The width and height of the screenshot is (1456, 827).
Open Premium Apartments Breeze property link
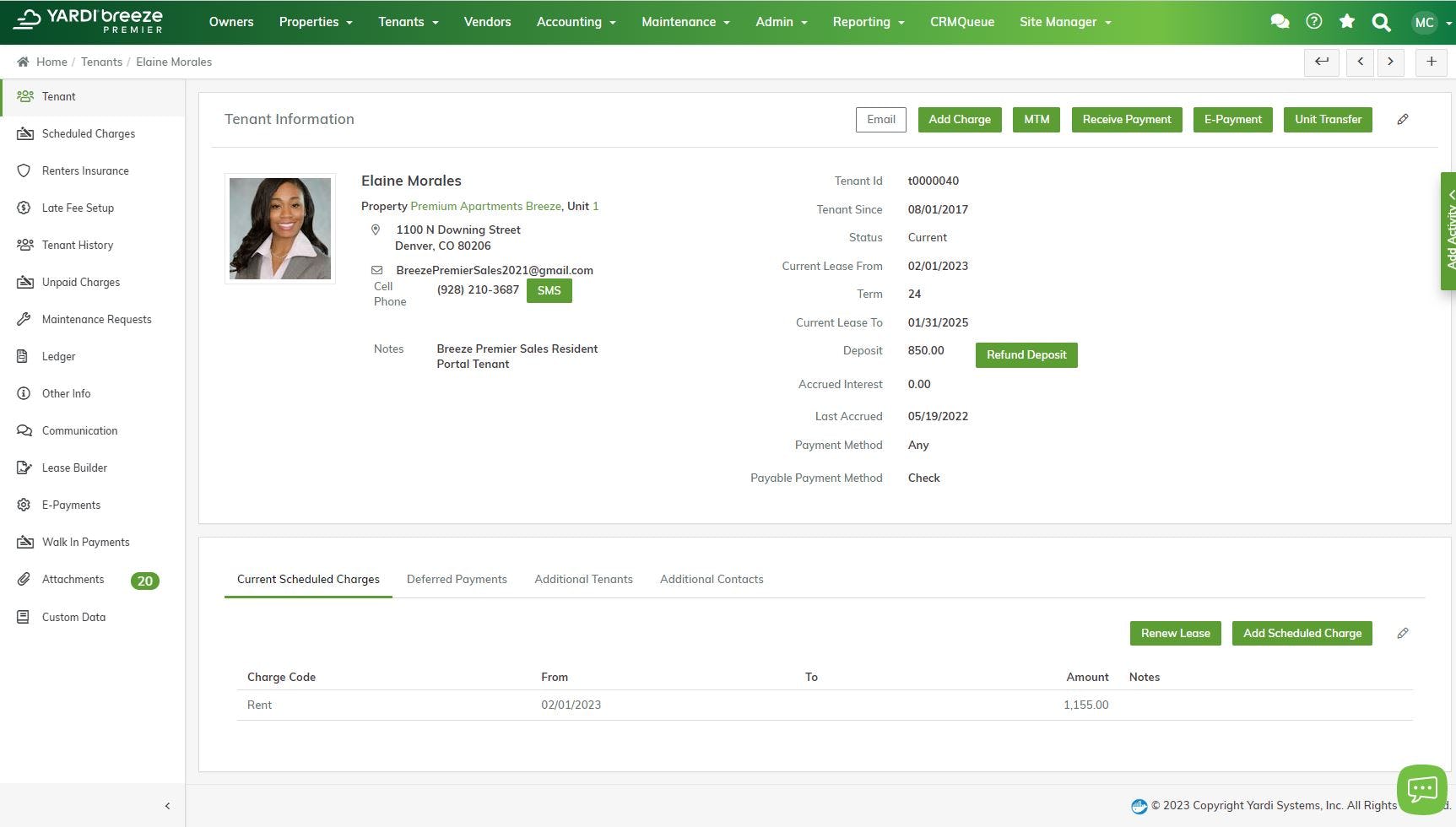click(485, 206)
